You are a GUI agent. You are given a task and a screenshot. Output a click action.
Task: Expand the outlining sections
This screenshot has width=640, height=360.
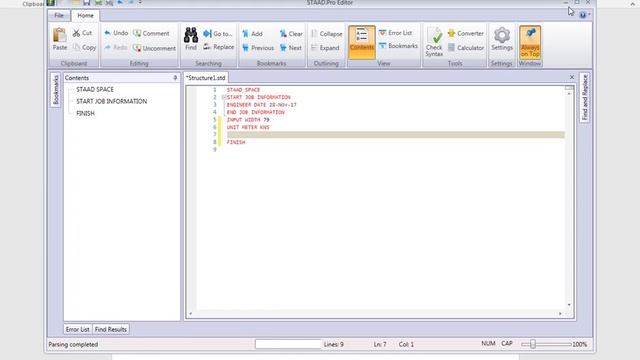[x=325, y=48]
